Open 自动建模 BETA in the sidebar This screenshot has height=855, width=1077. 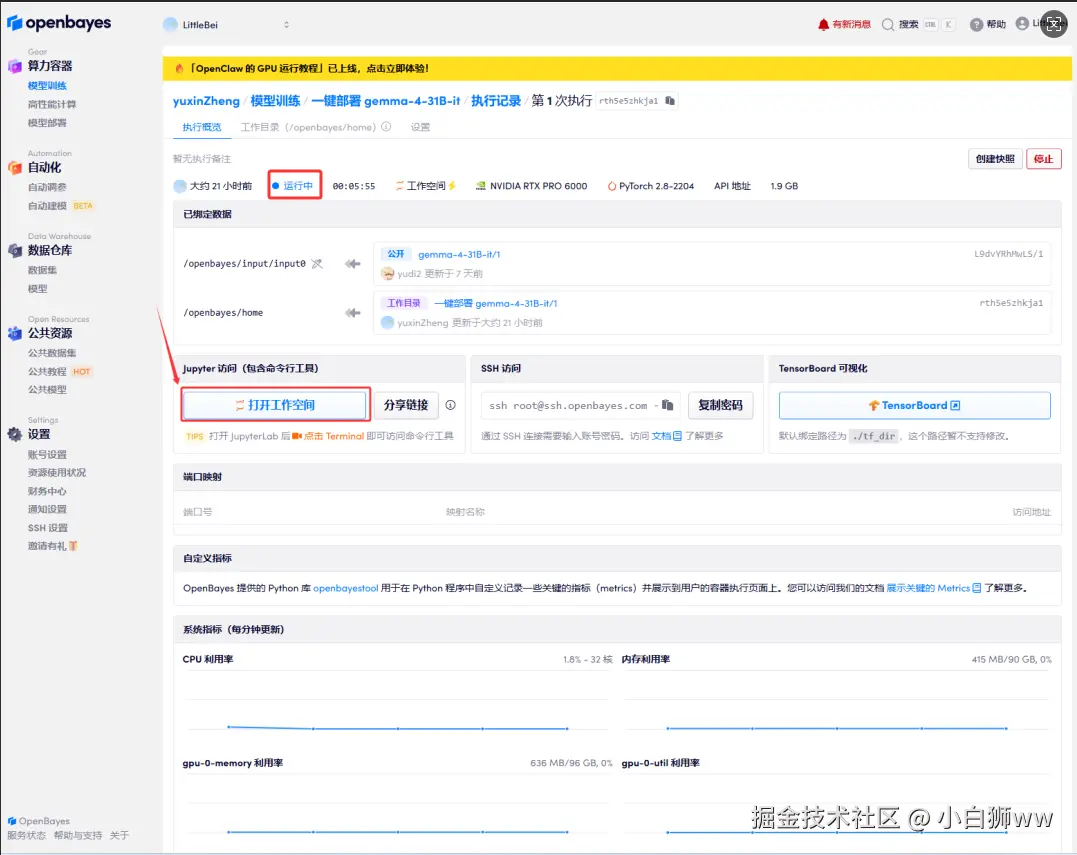(60, 205)
